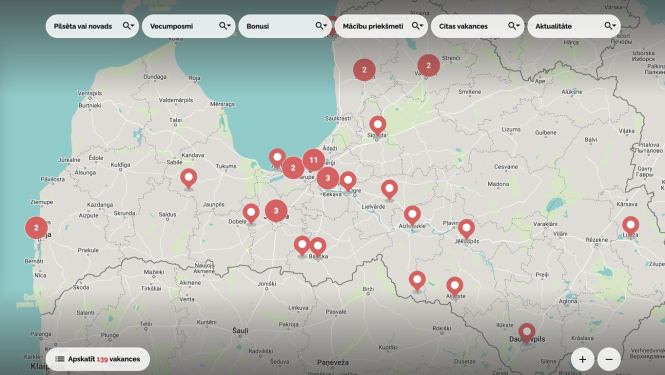665x375 pixels.
Task: Select the map pin at Ludza
Action: pos(631,226)
